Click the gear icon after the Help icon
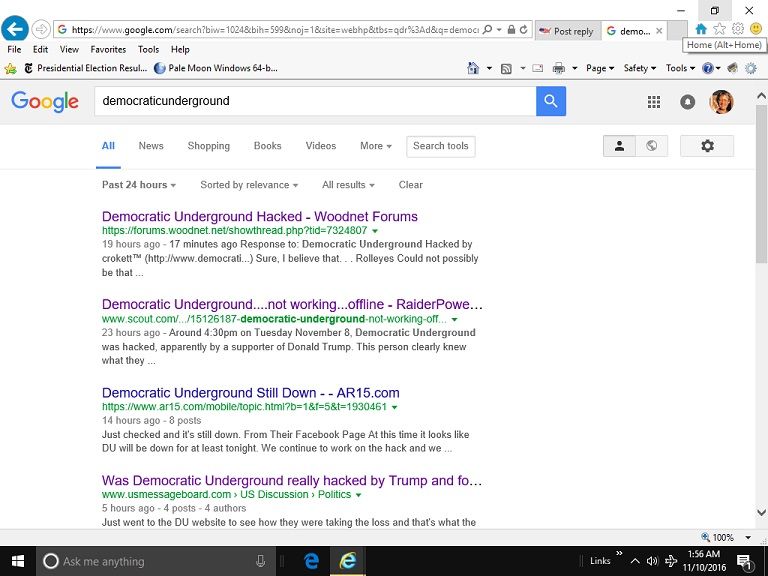The width and height of the screenshot is (768, 576). tap(750, 68)
